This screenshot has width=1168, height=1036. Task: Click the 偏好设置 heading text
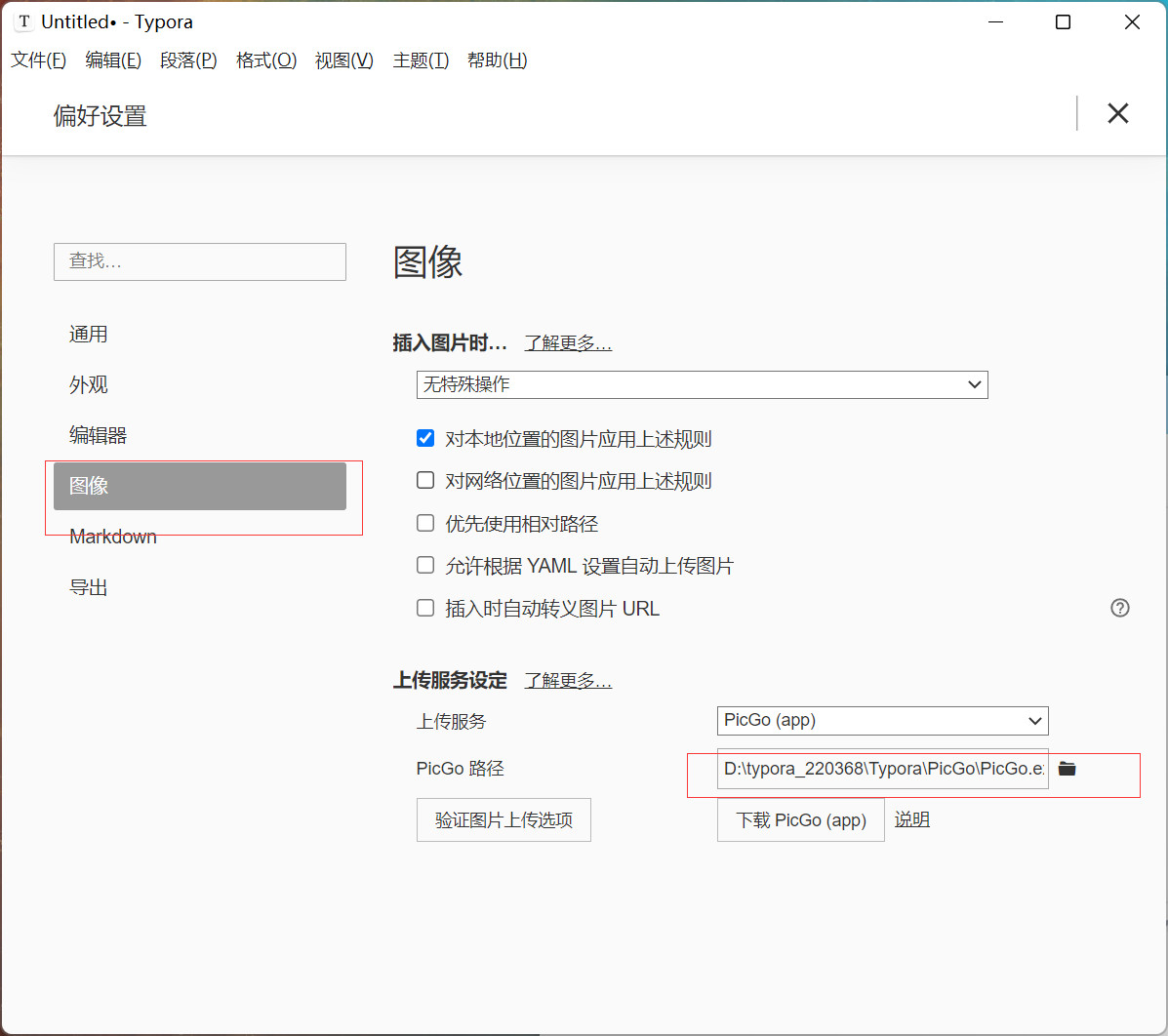(x=100, y=116)
